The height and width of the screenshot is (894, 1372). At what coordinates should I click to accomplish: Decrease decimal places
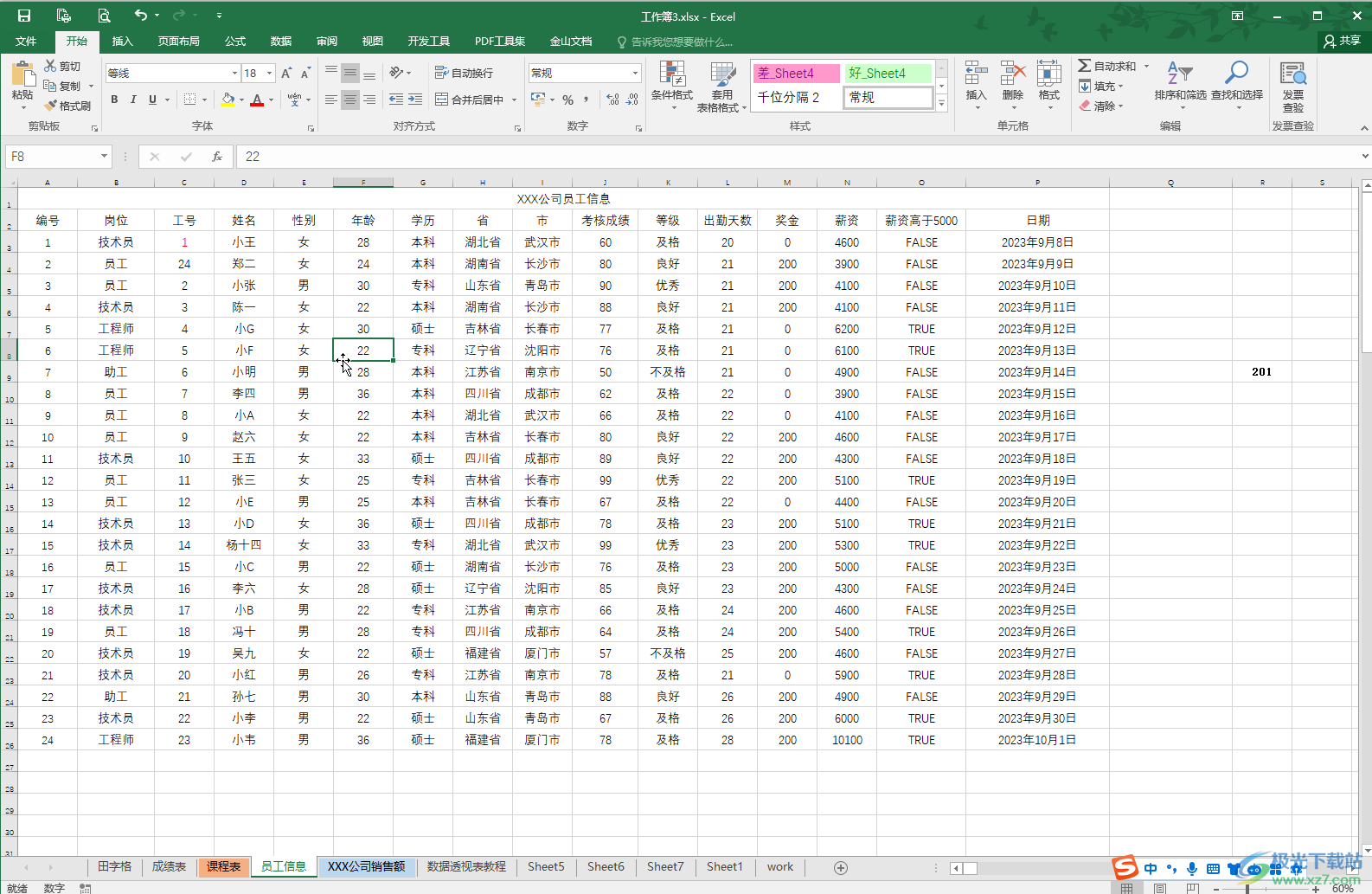click(x=632, y=100)
